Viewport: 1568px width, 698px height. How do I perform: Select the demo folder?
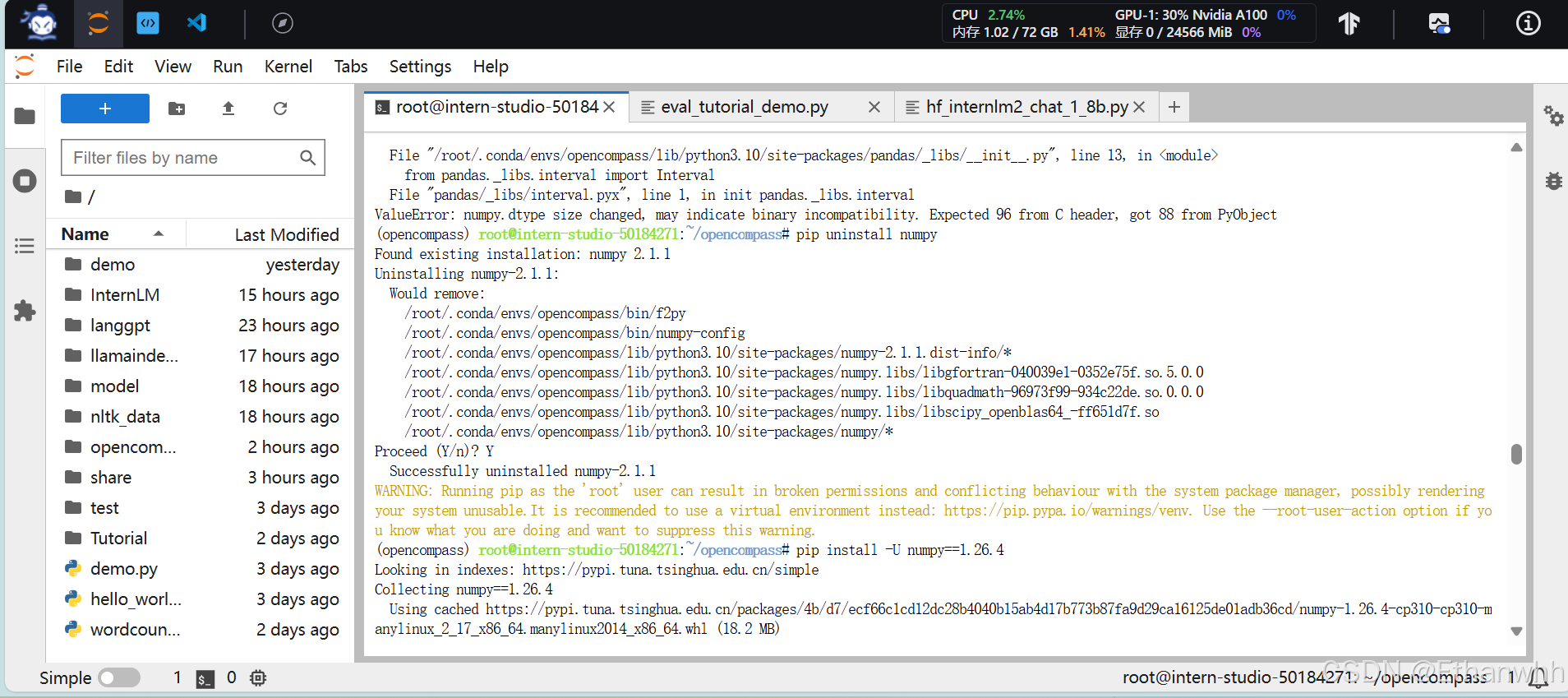tap(200, 265)
